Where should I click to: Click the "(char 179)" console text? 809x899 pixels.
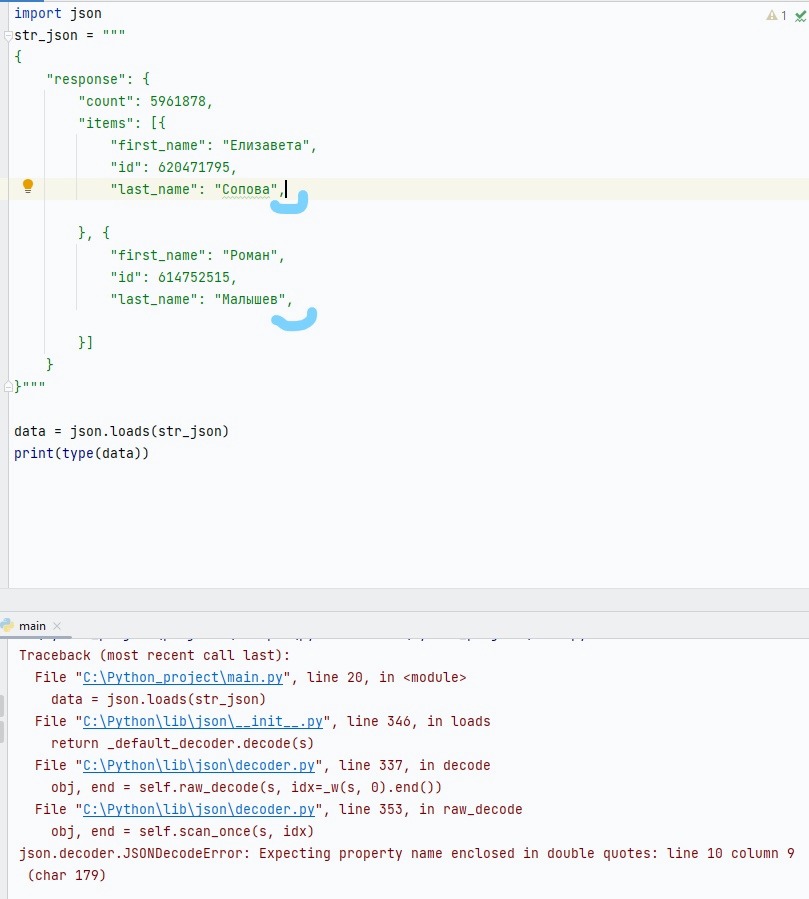pos(67,875)
